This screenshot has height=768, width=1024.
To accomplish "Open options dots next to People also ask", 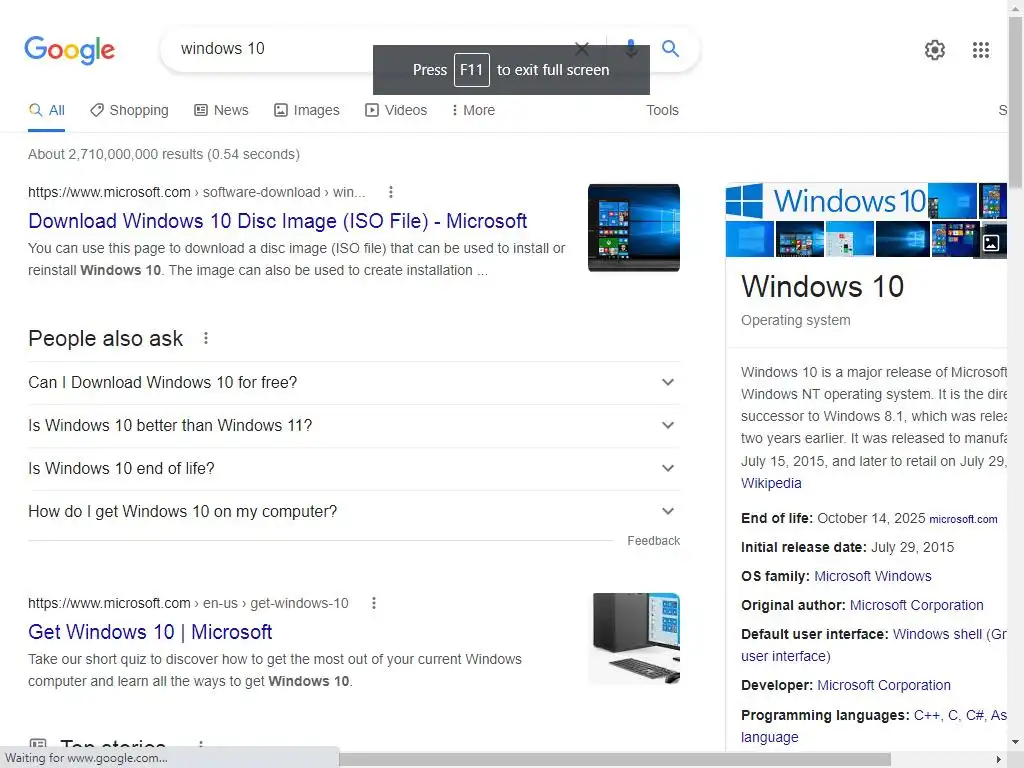I will pyautogui.click(x=206, y=338).
